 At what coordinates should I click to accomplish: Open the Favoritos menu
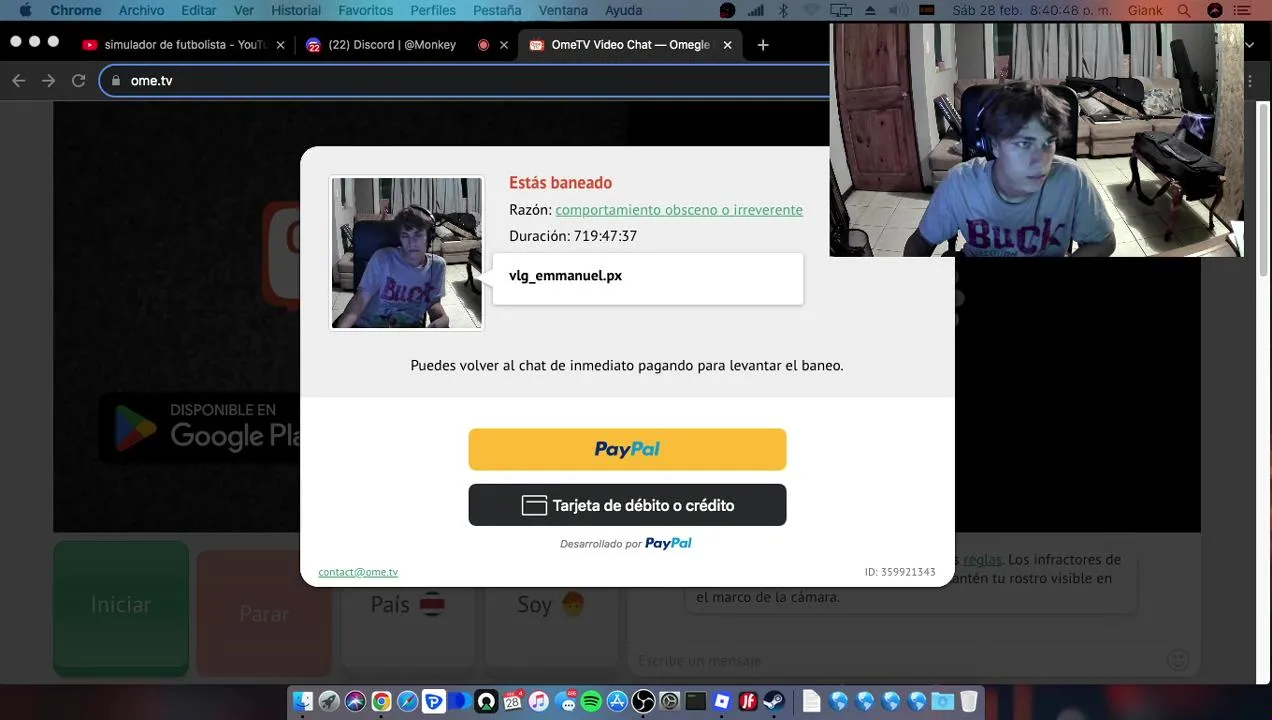pyautogui.click(x=365, y=10)
